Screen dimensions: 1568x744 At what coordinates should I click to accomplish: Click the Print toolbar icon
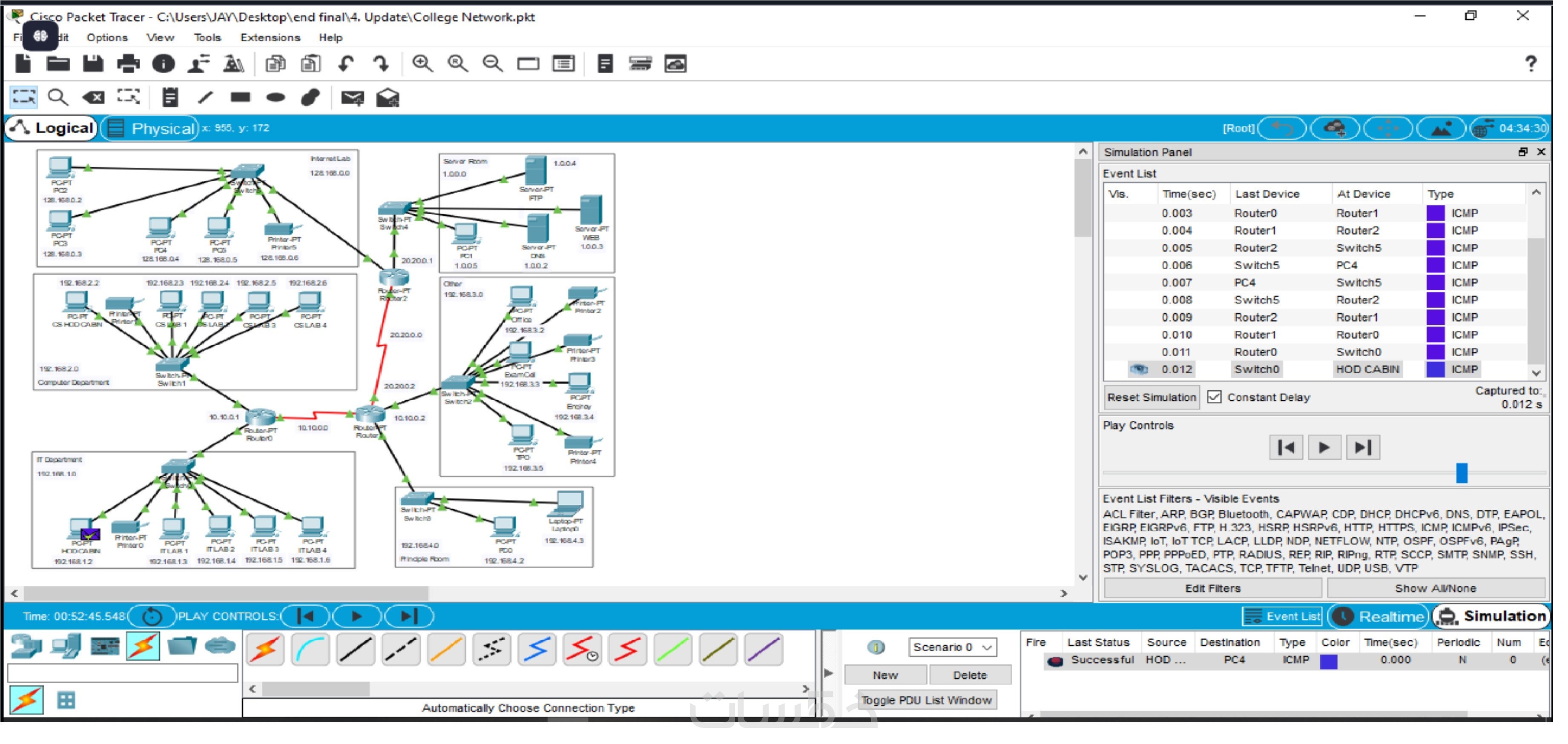[128, 64]
